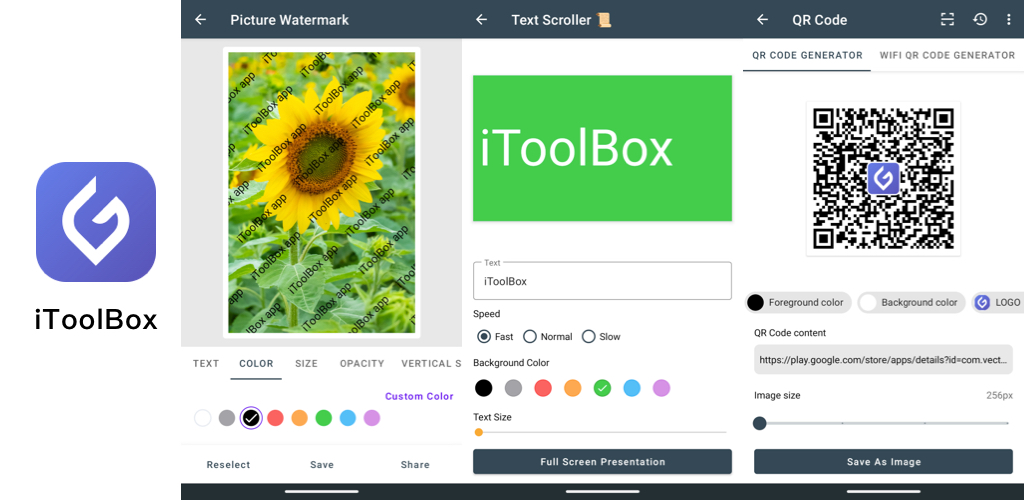The width and height of the screenshot is (1024, 500).
Task: Click the generated QR code image
Action: (883, 178)
